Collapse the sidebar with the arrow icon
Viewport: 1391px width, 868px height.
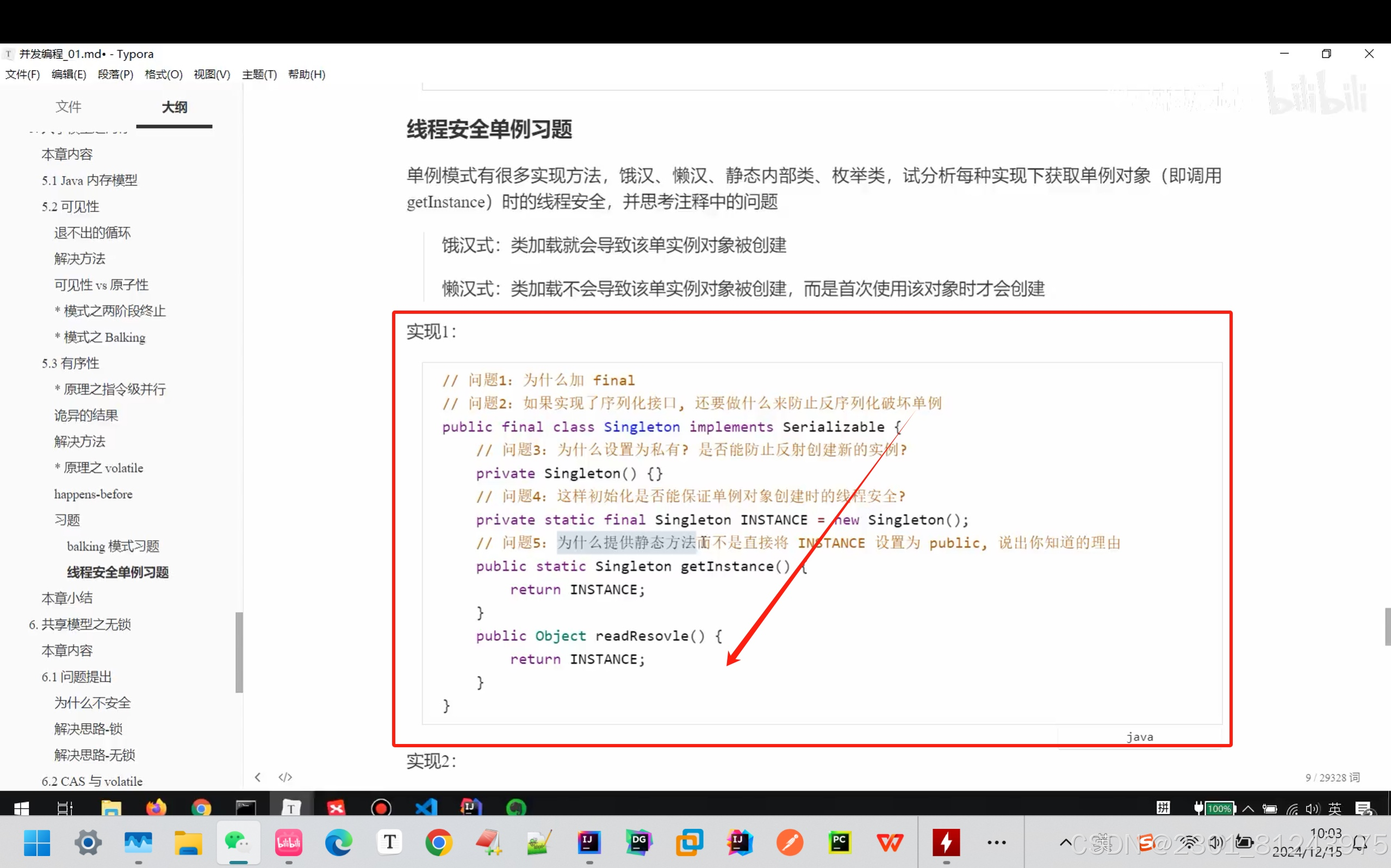point(258,777)
